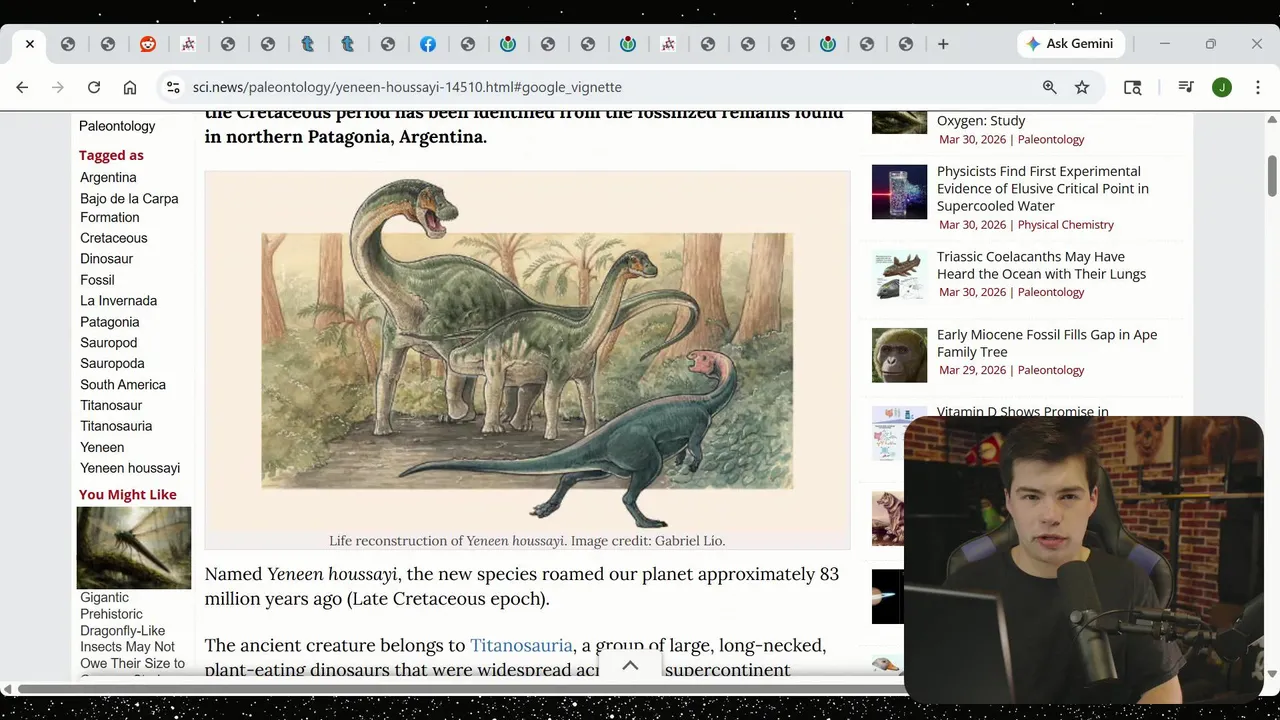
Task: Click the coelacanth article thumbnail
Action: 899,276
